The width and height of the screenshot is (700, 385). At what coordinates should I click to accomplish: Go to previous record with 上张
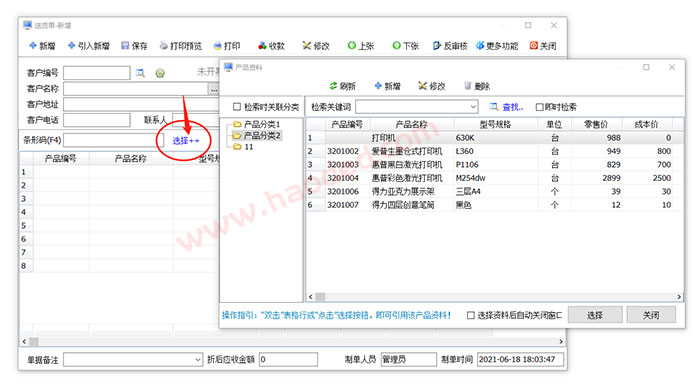point(361,46)
